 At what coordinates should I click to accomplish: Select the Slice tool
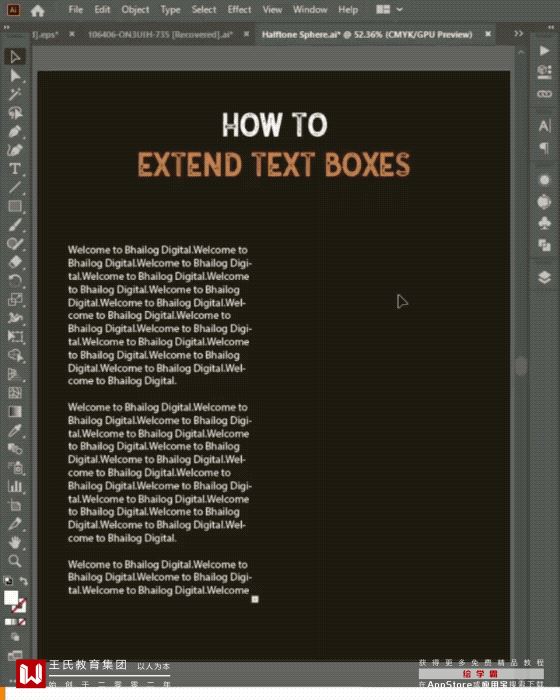pos(15,523)
